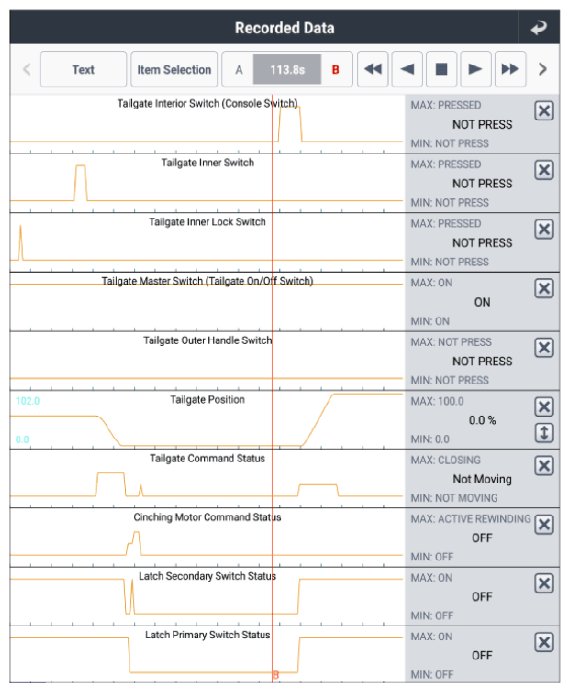Switch to Text view
Screen dimensions: 570x692
click(x=83, y=69)
